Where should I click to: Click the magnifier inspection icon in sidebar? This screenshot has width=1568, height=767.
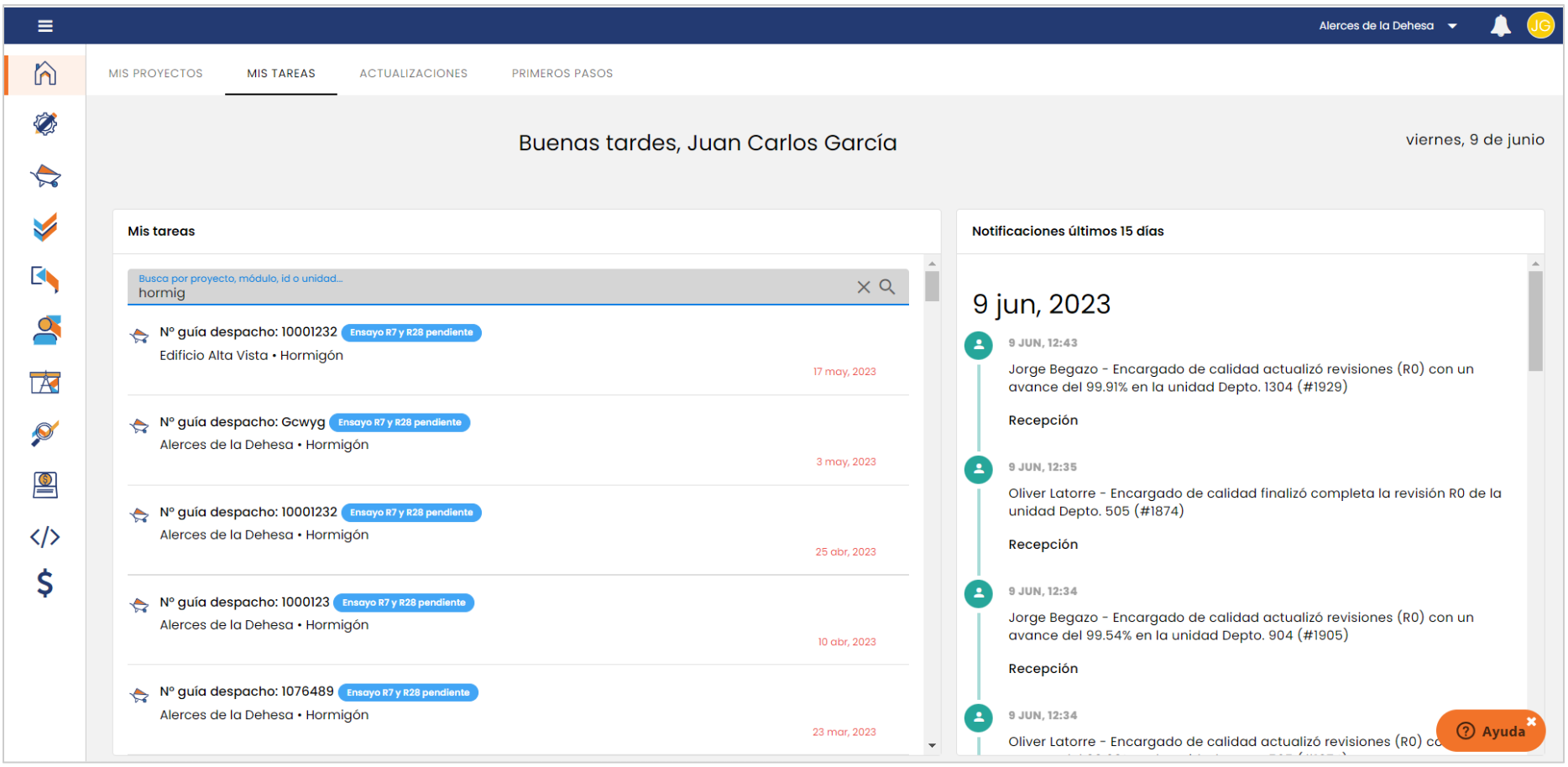[x=45, y=433]
